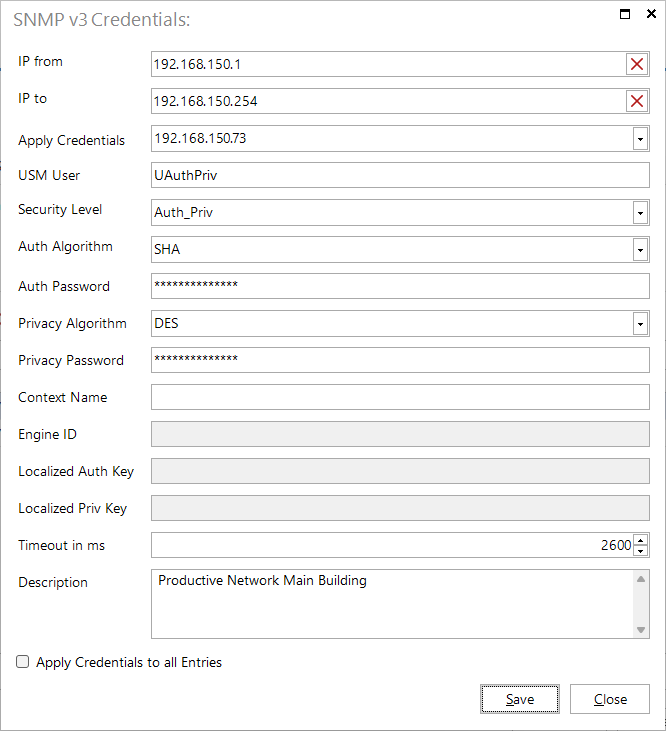Close the dialog with the title bar X
666x731 pixels.
click(x=651, y=14)
